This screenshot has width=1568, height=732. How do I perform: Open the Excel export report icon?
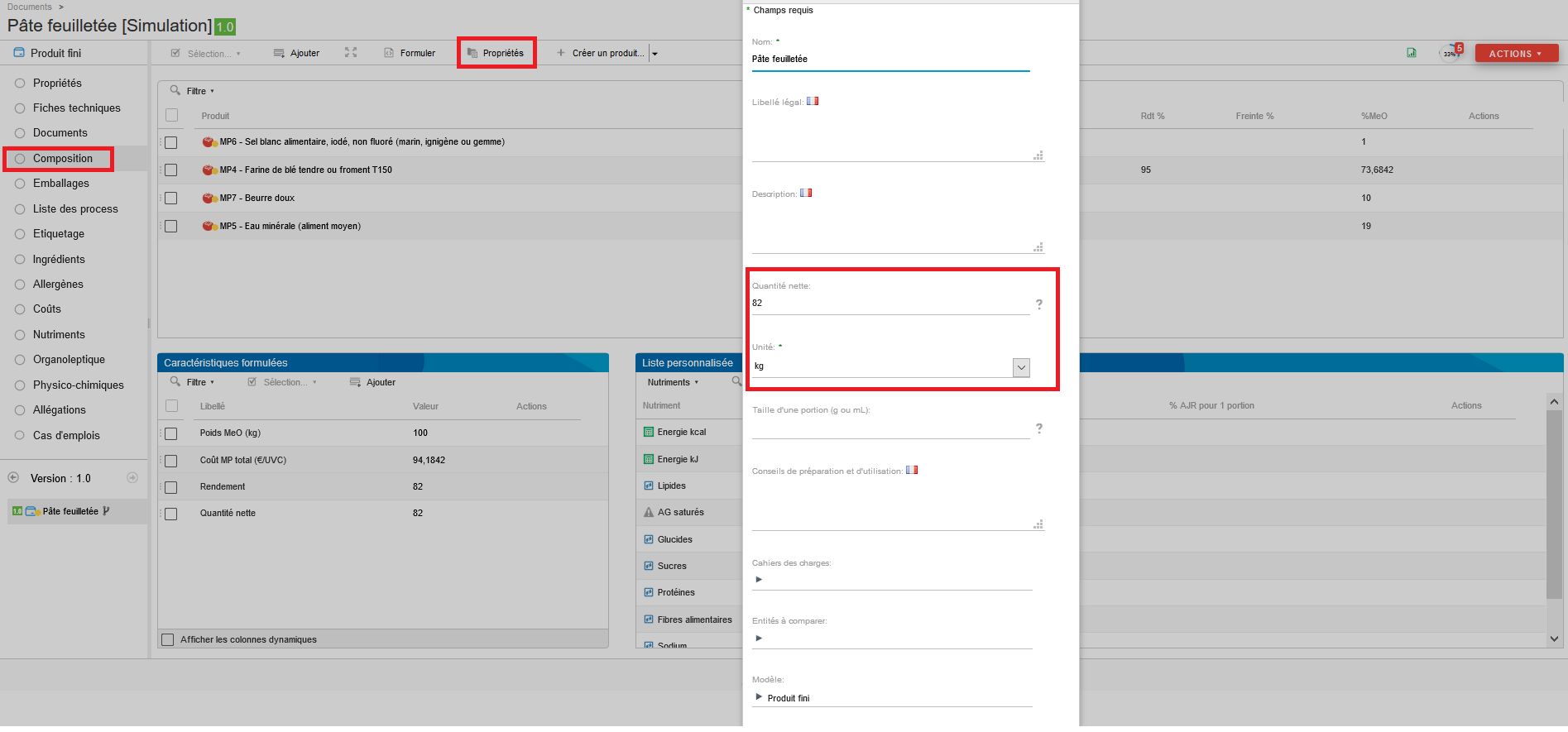(x=1412, y=53)
